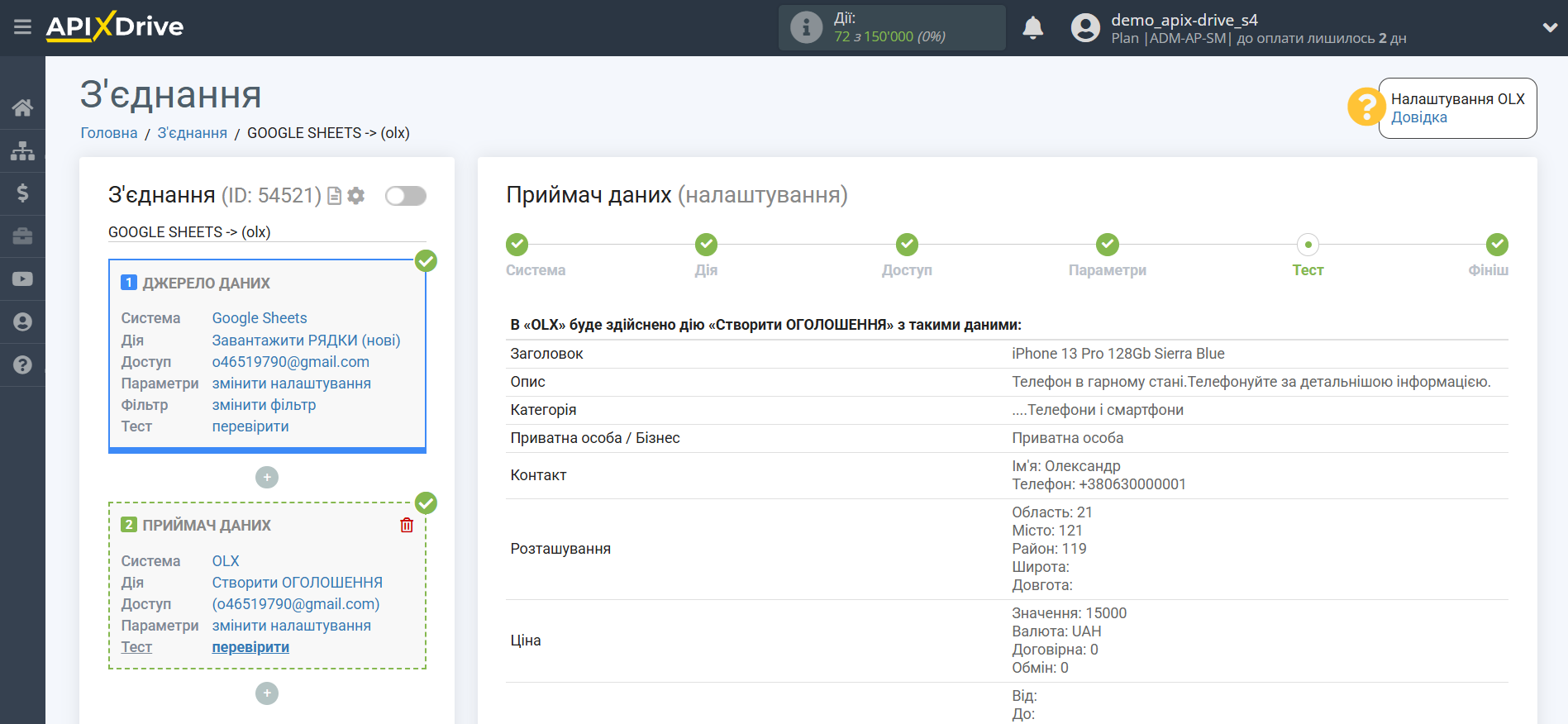Click OLX system link
The height and width of the screenshot is (724, 1568).
tap(225, 561)
